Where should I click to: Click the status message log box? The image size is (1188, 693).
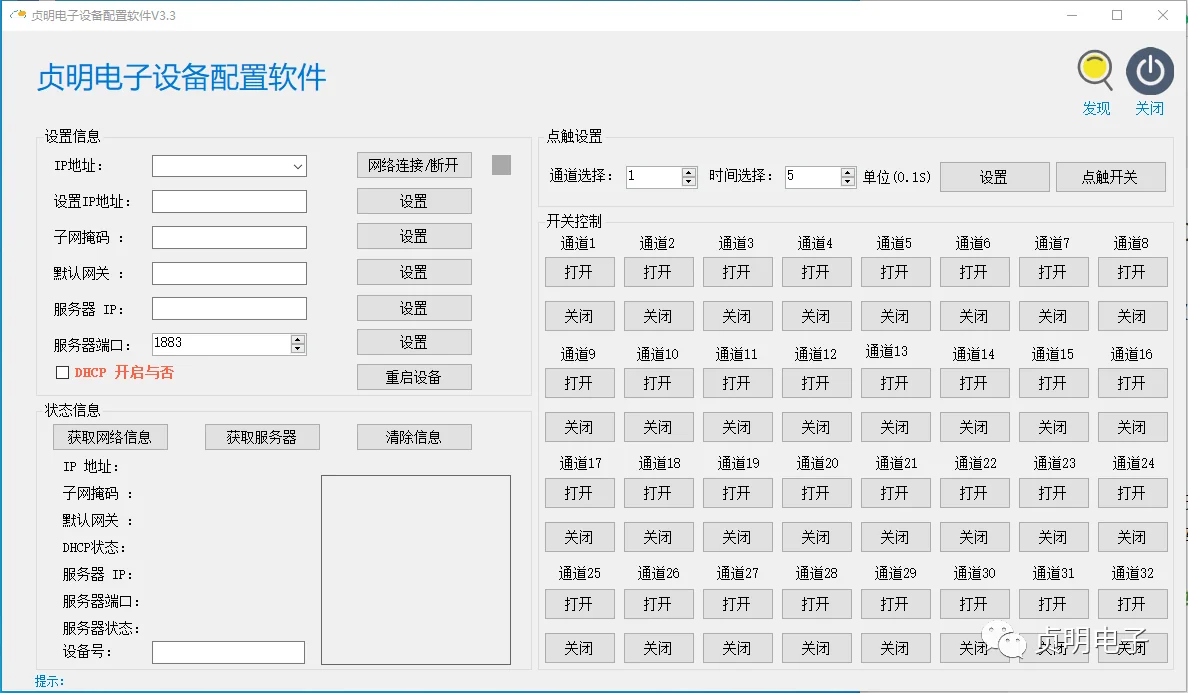coord(416,570)
